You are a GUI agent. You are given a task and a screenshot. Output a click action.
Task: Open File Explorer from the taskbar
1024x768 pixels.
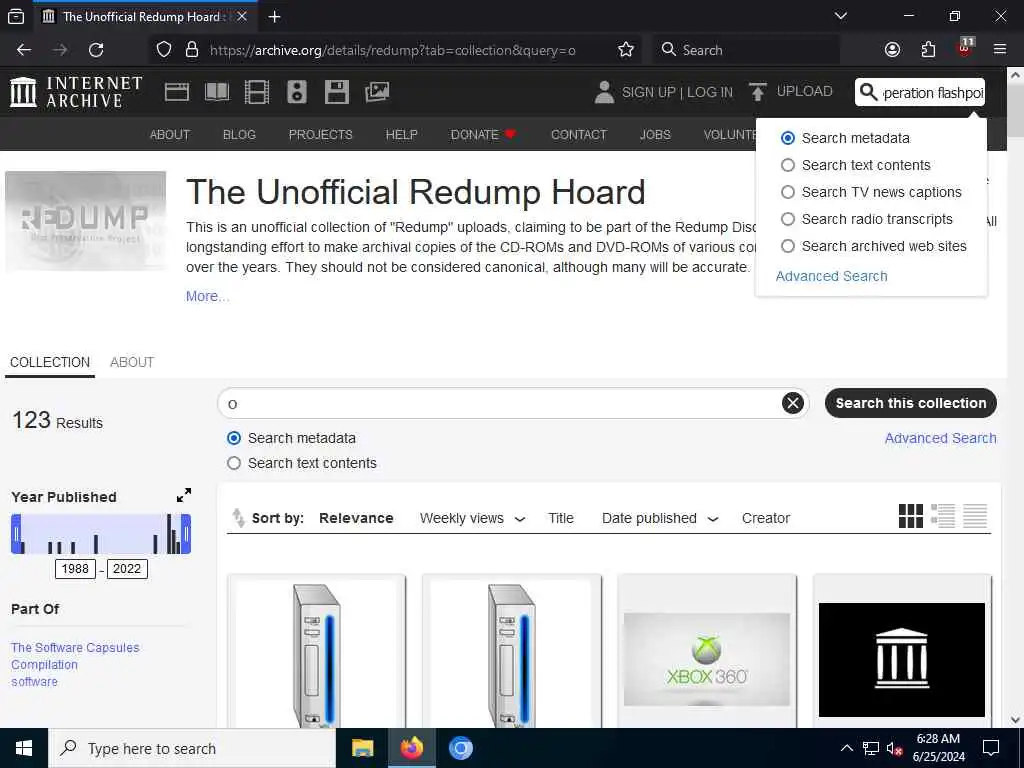pyautogui.click(x=362, y=748)
